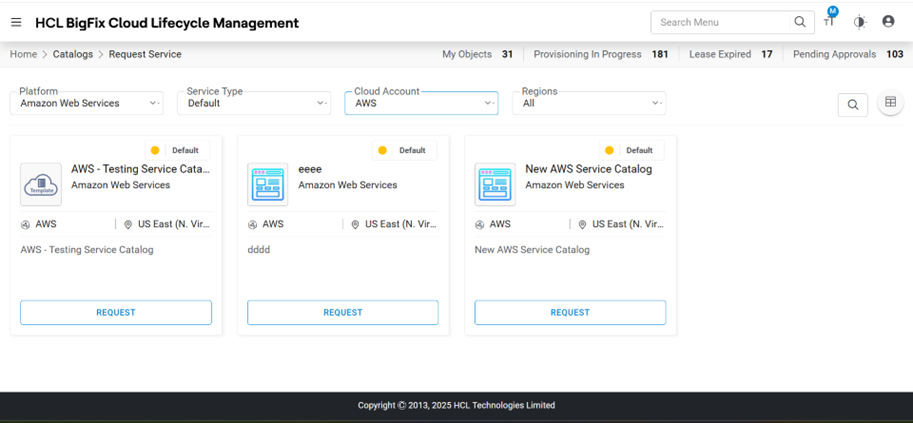913x423 pixels.
Task: Request the eeee catalog
Action: [x=343, y=312]
